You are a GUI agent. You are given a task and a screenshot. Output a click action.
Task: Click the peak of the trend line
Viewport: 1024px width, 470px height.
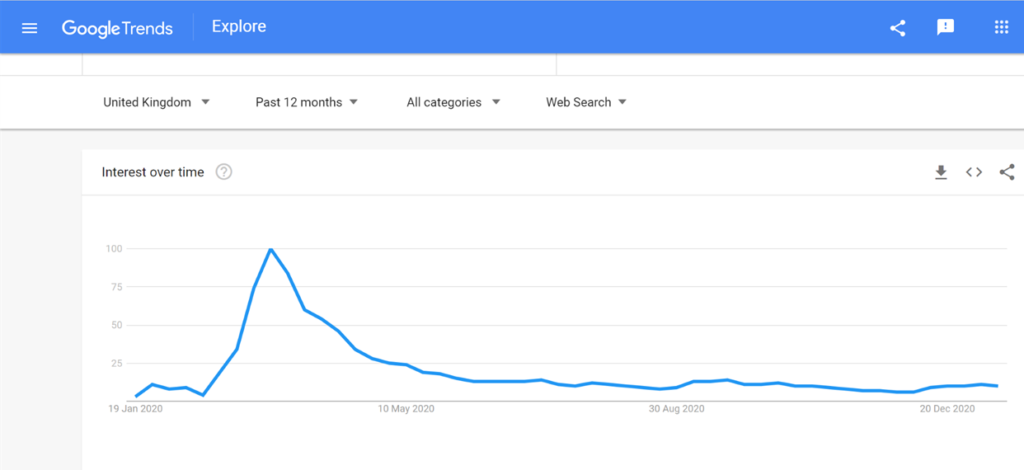tap(270, 249)
